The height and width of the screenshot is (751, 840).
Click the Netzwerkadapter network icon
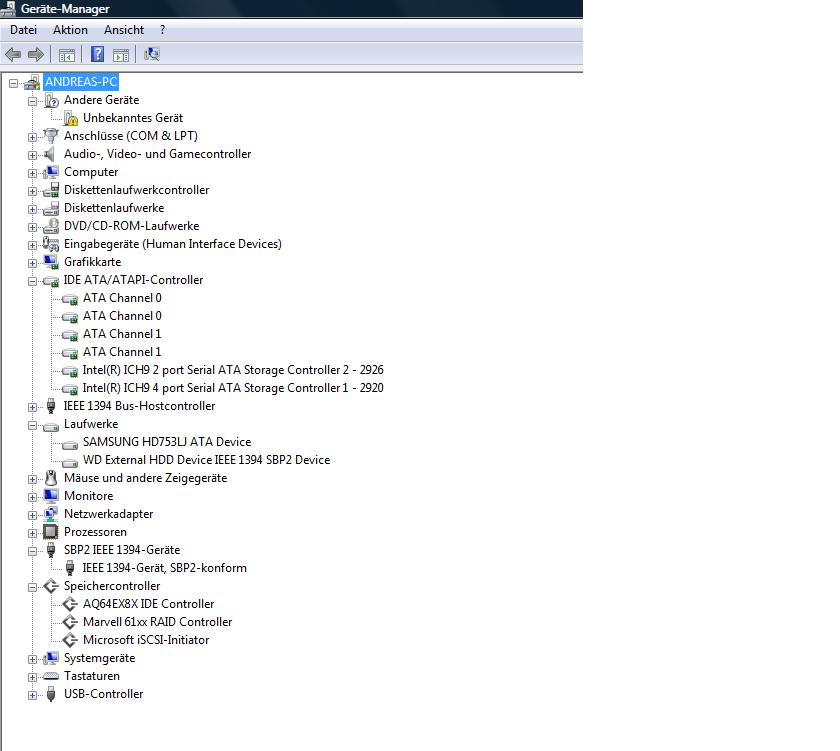click(51, 514)
